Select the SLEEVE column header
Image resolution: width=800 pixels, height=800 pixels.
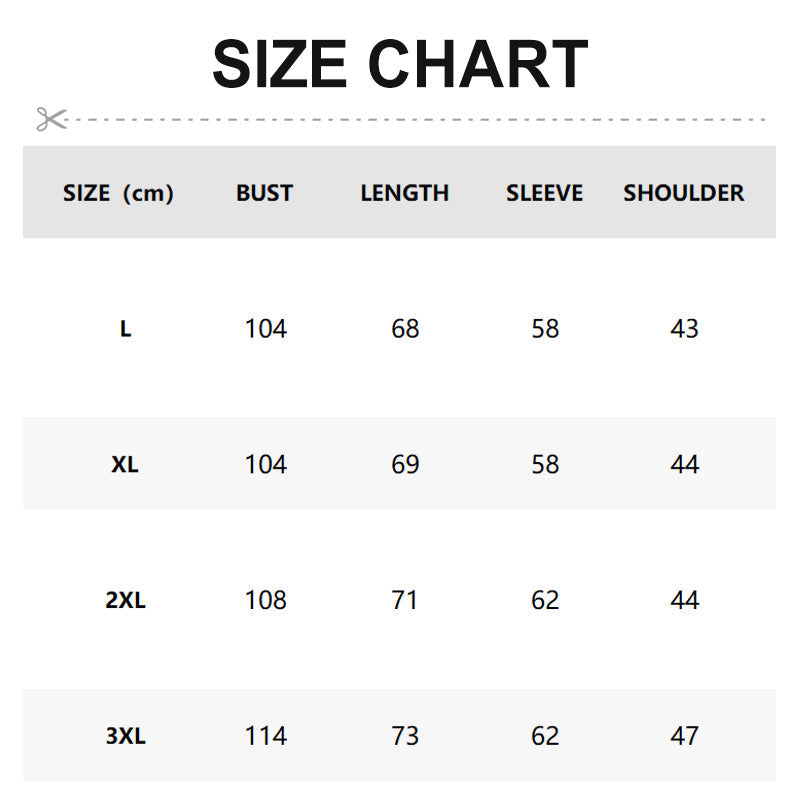pos(544,193)
